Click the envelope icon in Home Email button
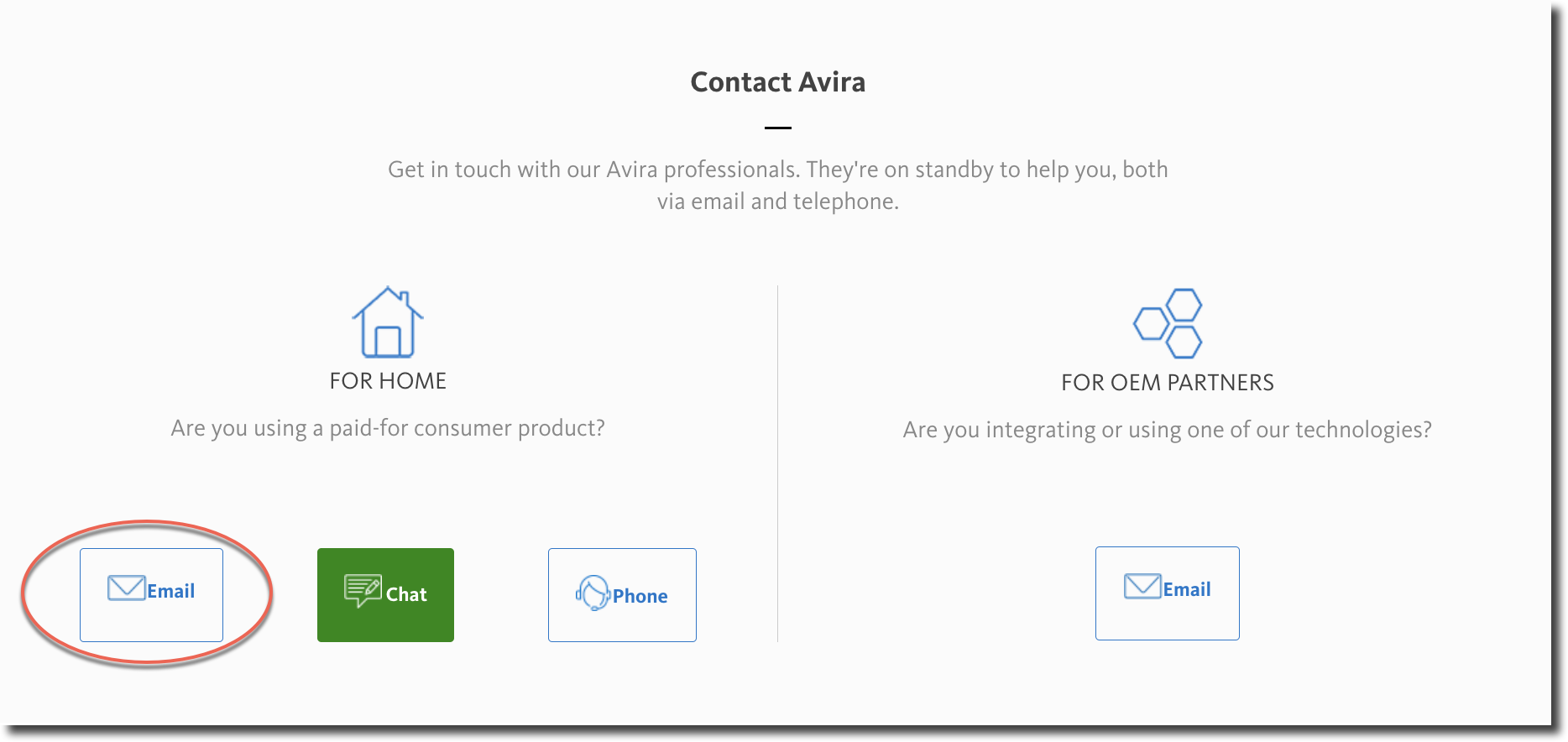Viewport: 1568px width, 742px height. [x=127, y=588]
